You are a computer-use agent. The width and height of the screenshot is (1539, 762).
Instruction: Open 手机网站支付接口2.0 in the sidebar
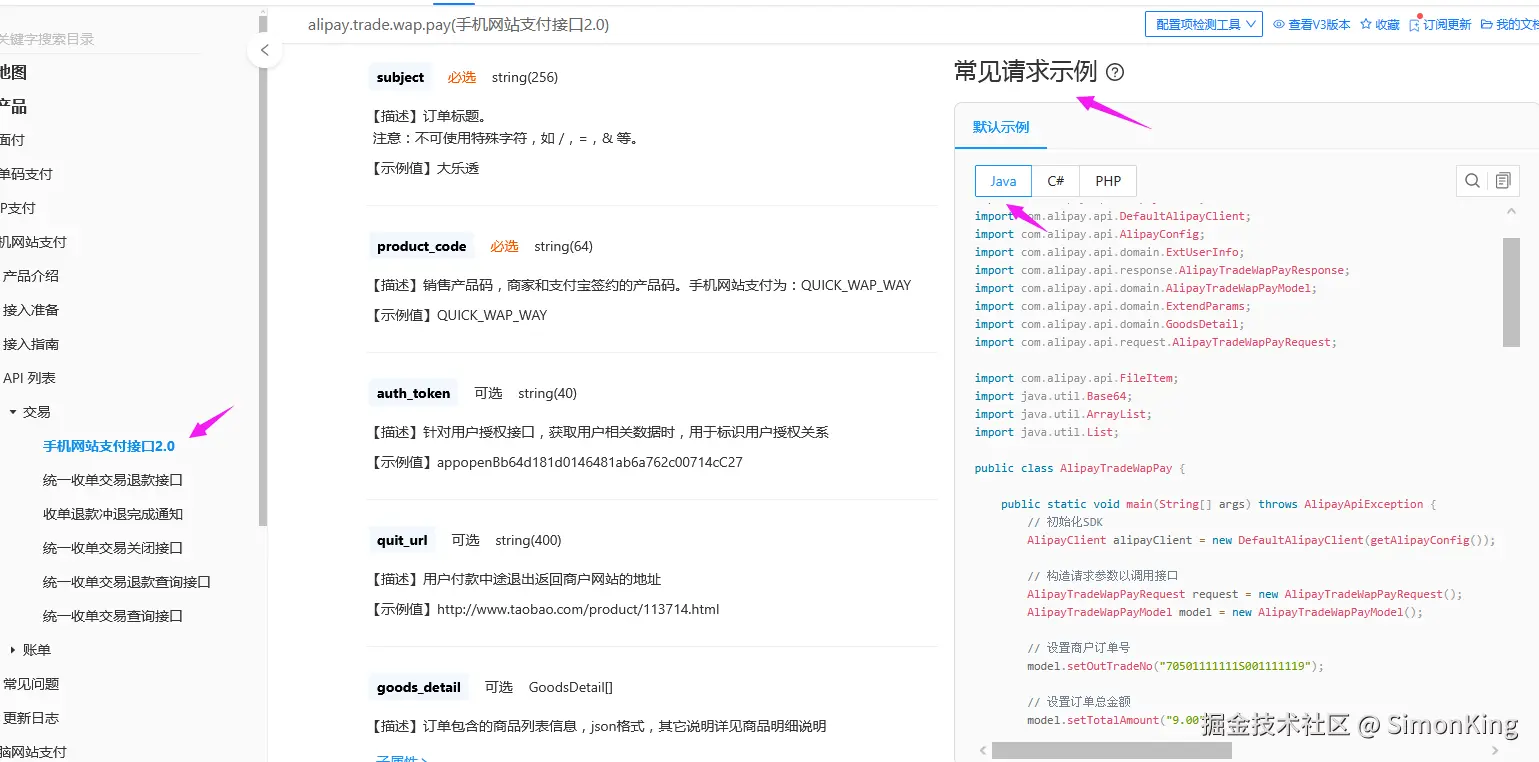109,446
